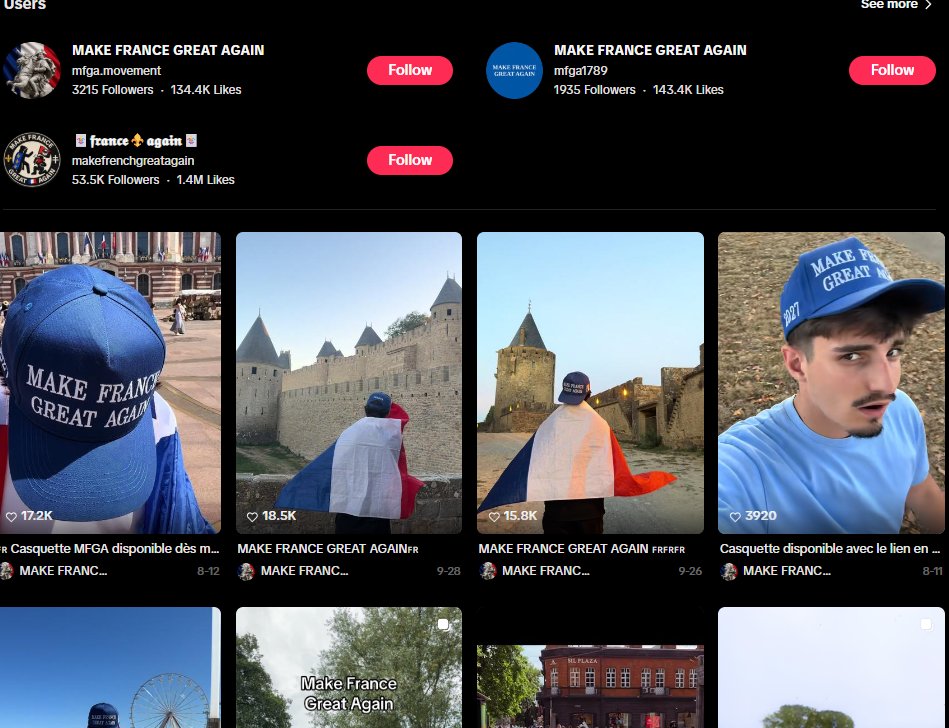Viewport: 949px width, 728px height.
Task: Click the mfga.movement username text
Action: [x=116, y=71]
